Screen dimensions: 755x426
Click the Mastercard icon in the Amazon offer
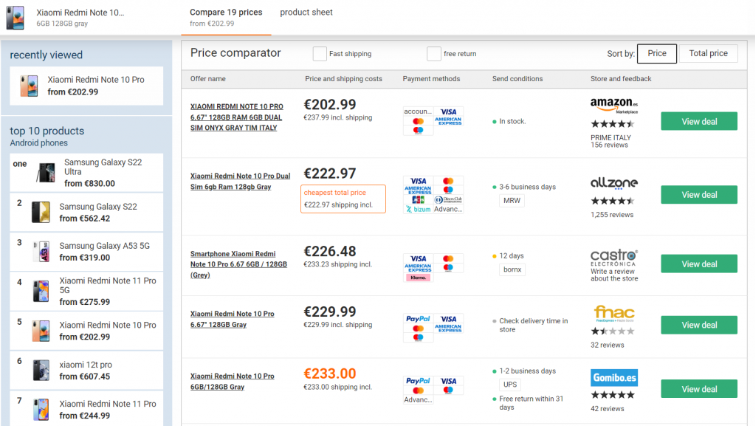point(418,121)
